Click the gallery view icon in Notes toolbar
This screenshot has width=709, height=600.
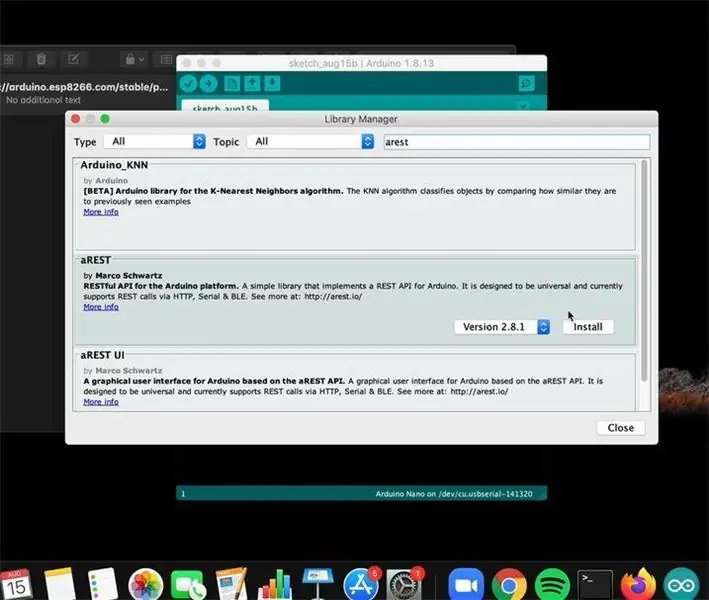click(9, 59)
